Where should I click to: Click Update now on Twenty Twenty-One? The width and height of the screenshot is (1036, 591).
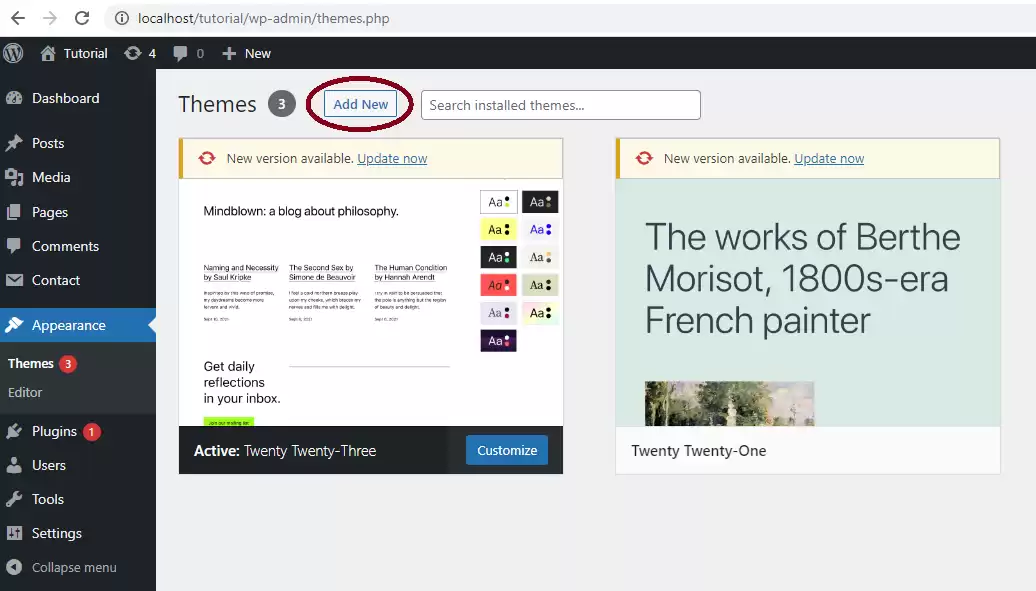pos(829,158)
